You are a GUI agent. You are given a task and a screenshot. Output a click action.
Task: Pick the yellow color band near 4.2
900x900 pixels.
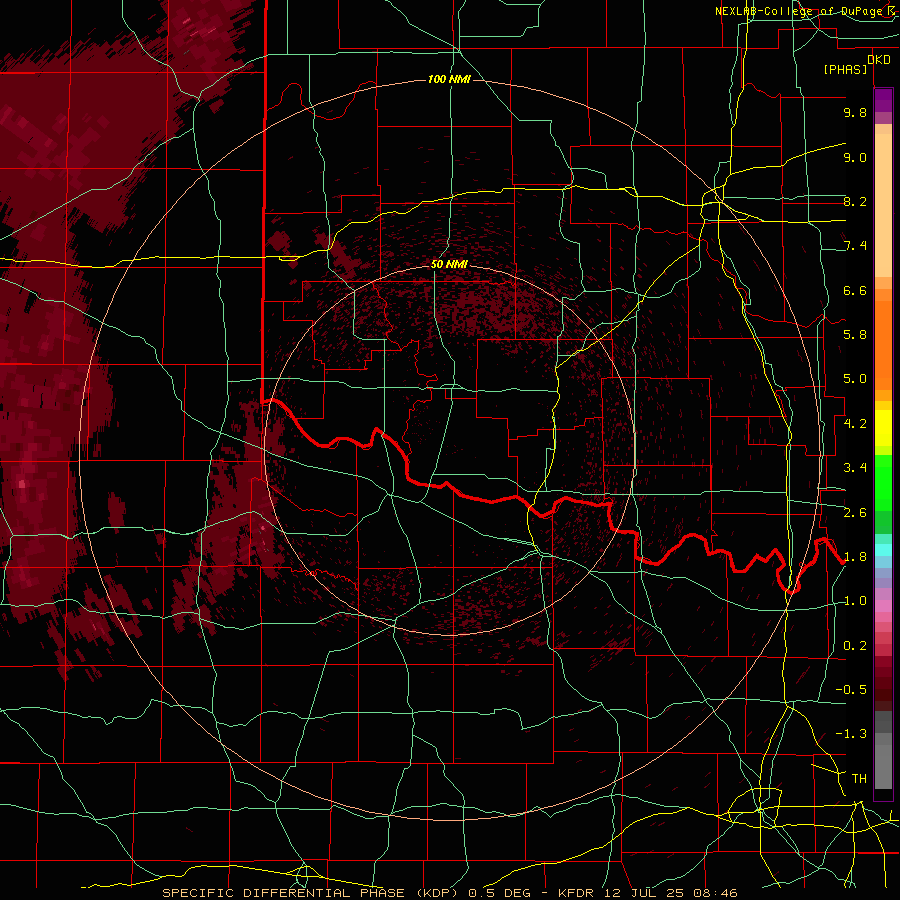(x=883, y=428)
